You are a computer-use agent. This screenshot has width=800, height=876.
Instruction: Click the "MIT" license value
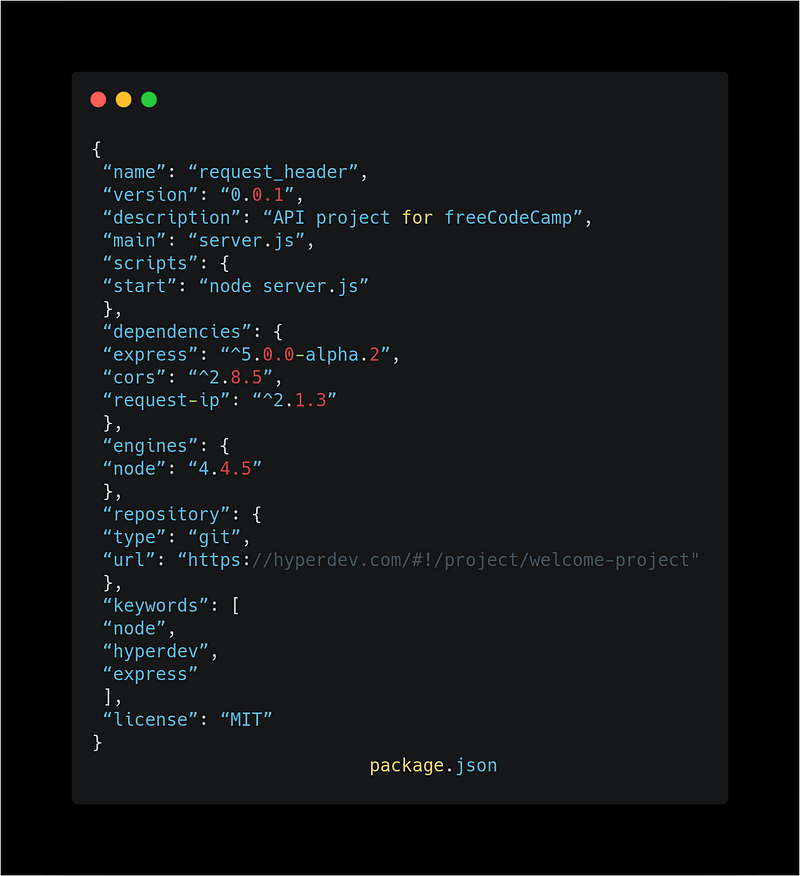point(246,720)
